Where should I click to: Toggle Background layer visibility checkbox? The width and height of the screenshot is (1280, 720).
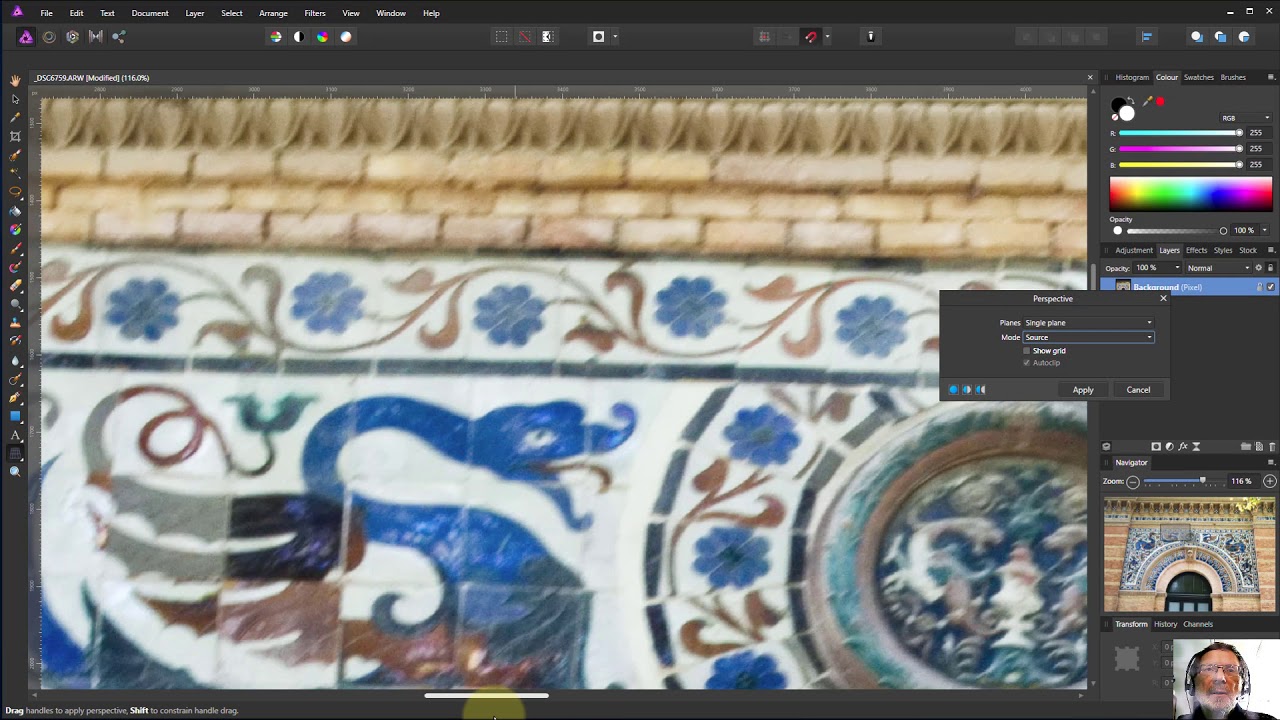(1271, 287)
